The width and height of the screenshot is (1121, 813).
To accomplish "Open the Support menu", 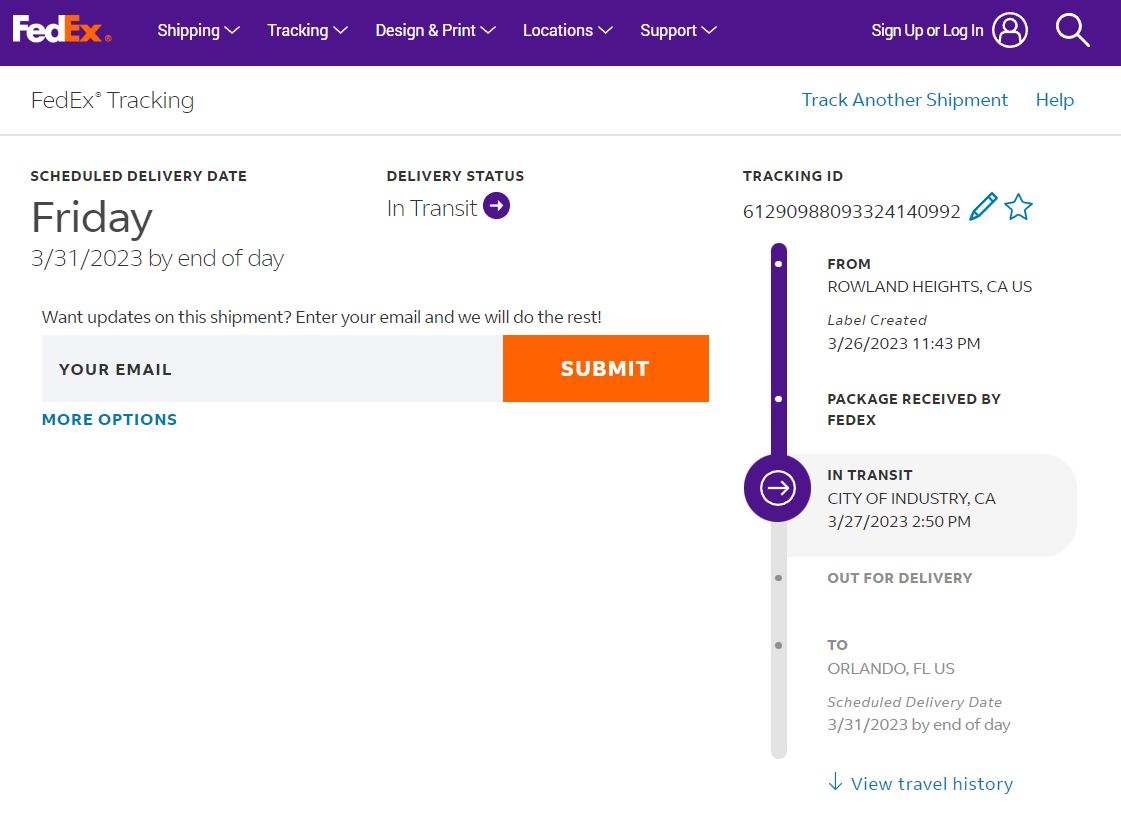I will (x=678, y=31).
